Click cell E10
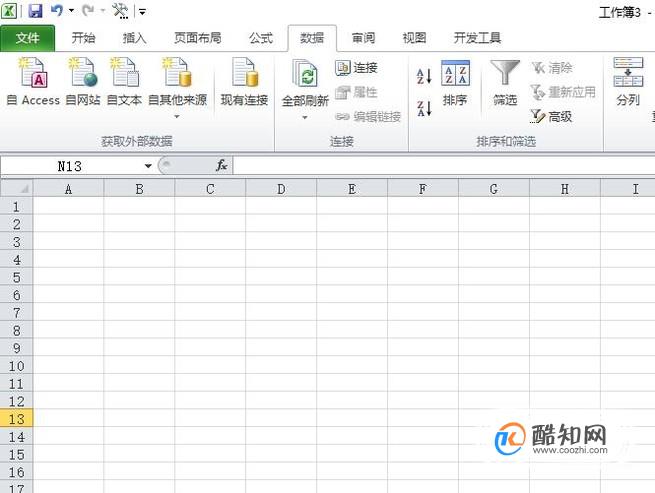Screen dimensions: 655x493 coord(352,366)
